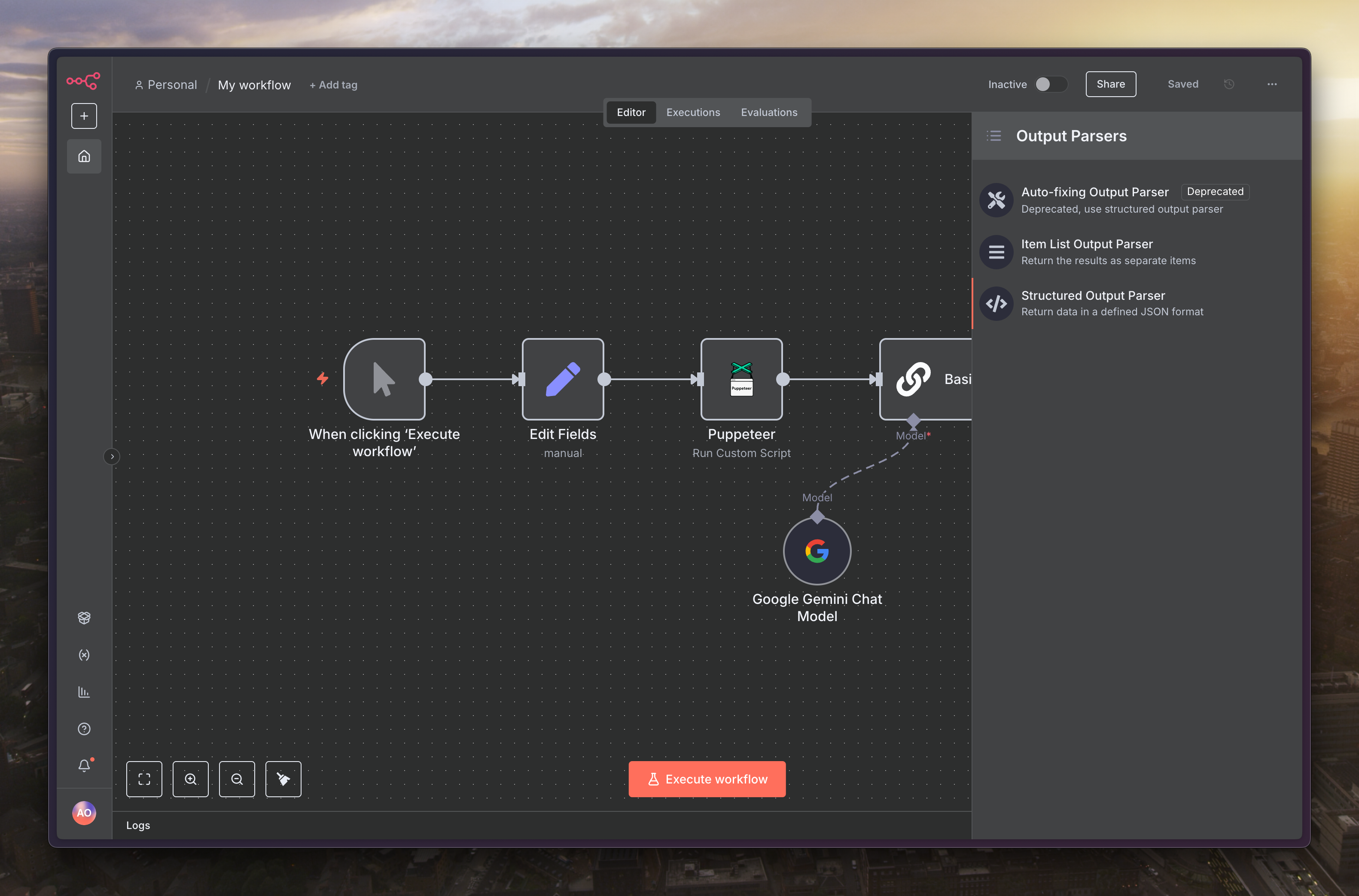The width and height of the screenshot is (1359, 896).
Task: Select the Structured Output Parser item
Action: pos(1111,303)
